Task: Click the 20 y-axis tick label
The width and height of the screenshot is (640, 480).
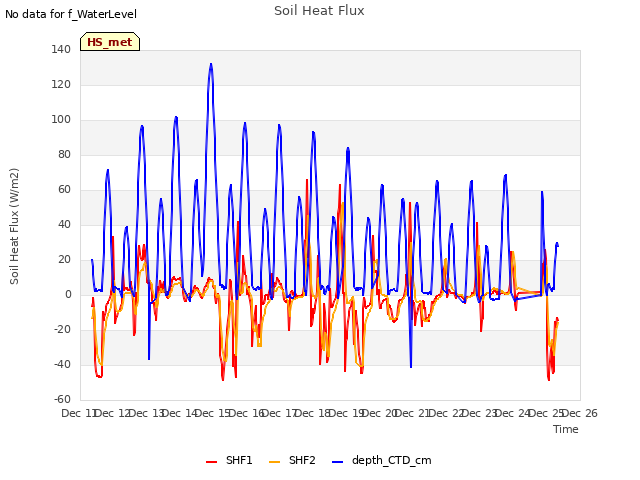Action: pyautogui.click(x=64, y=260)
